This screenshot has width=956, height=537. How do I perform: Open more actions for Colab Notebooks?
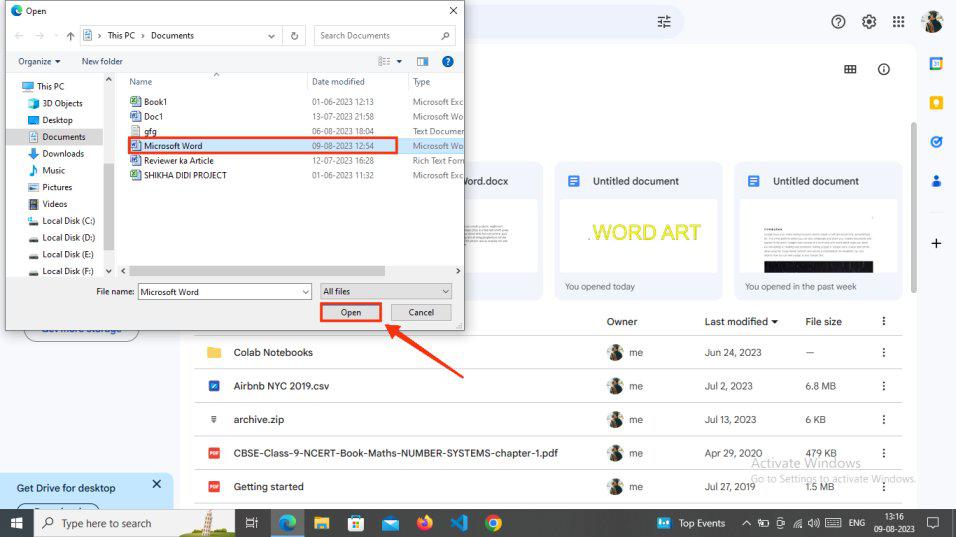coord(883,352)
